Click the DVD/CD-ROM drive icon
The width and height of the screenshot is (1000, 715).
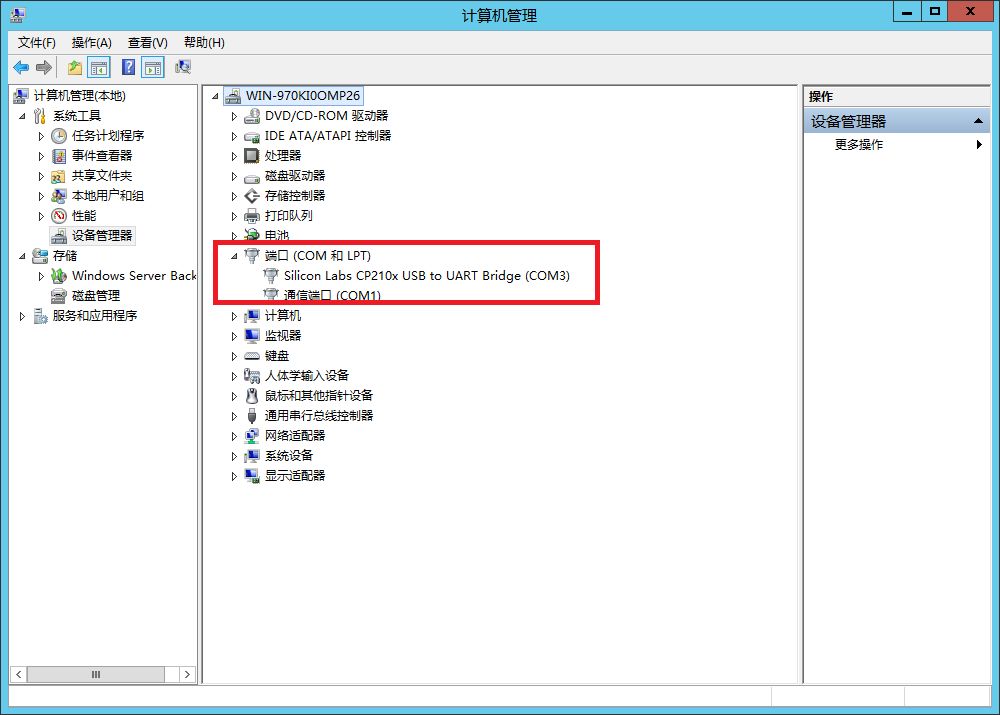252,116
